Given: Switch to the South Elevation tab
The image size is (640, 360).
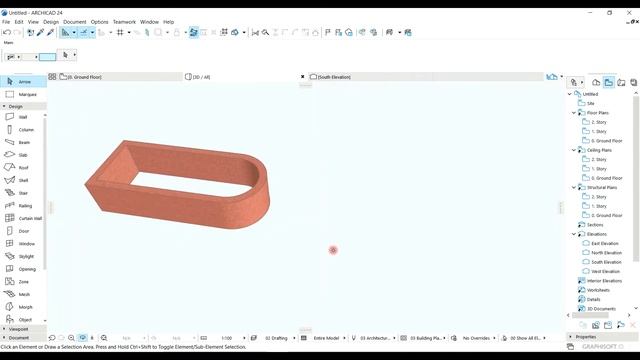Looking at the screenshot, I should click(x=426, y=77).
